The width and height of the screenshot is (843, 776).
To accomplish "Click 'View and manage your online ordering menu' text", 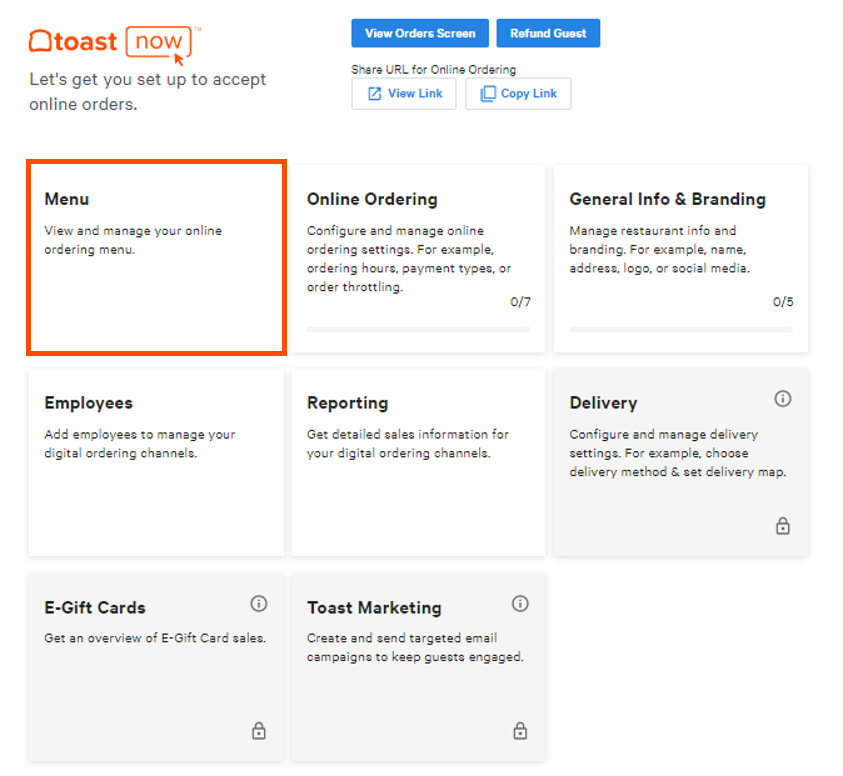I will pos(133,240).
